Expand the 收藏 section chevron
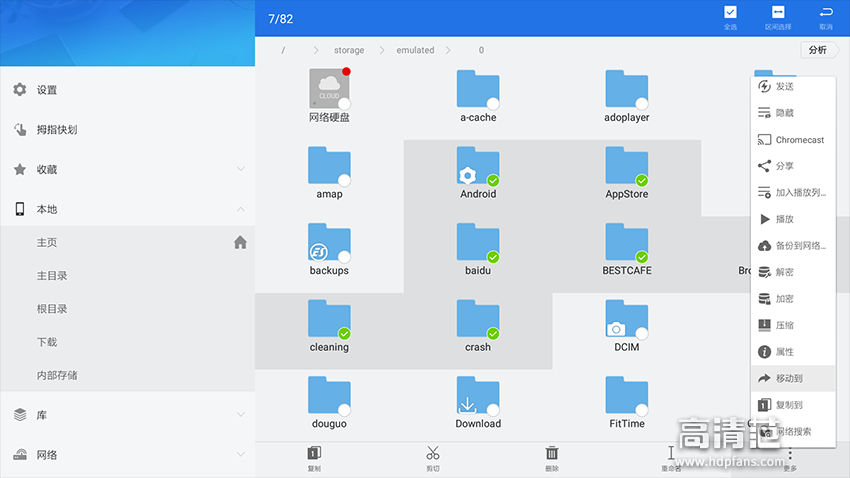 pos(241,169)
